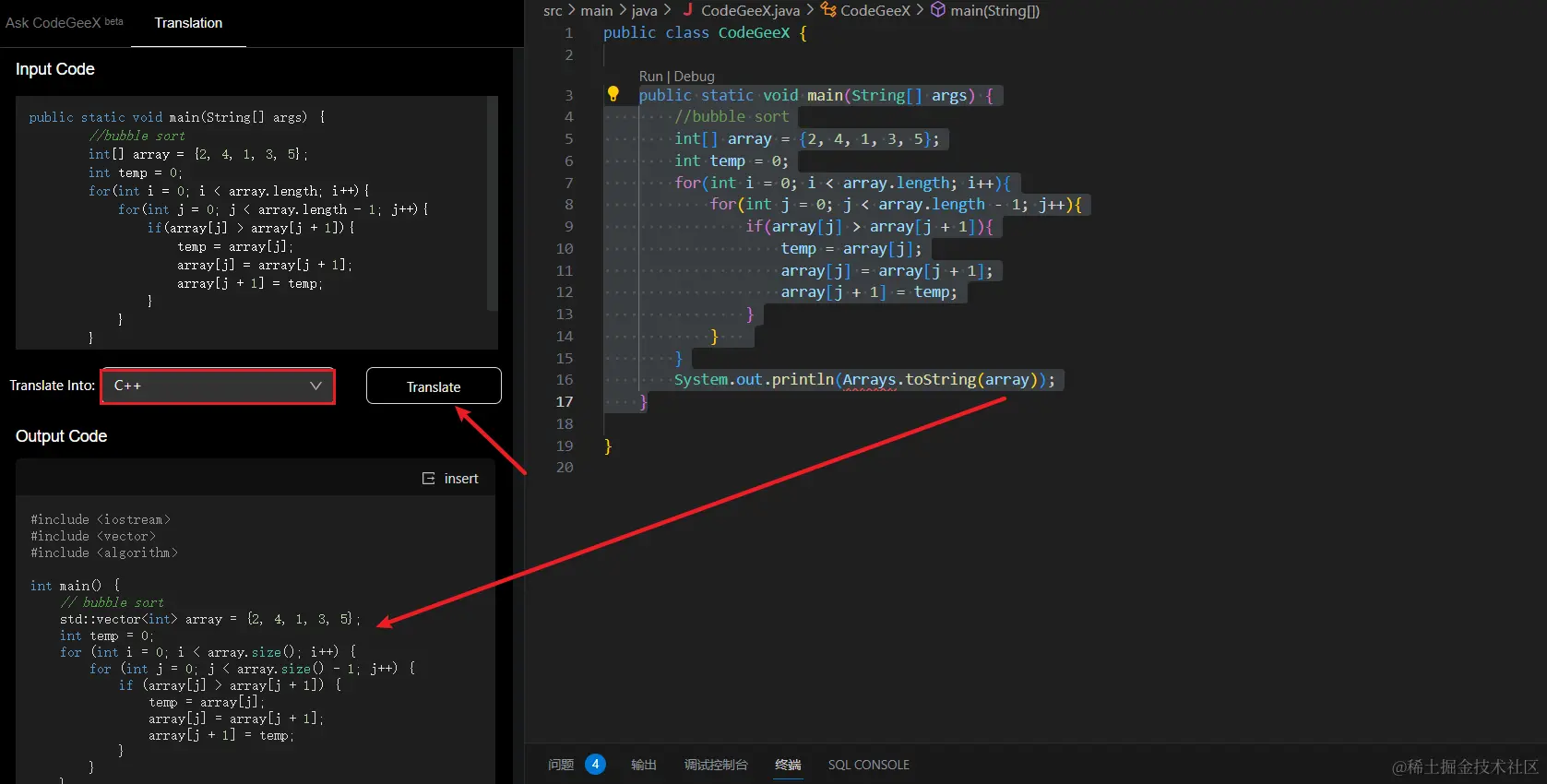Click the class symbol icon before CodeGeeX breadcrumb

[x=828, y=10]
